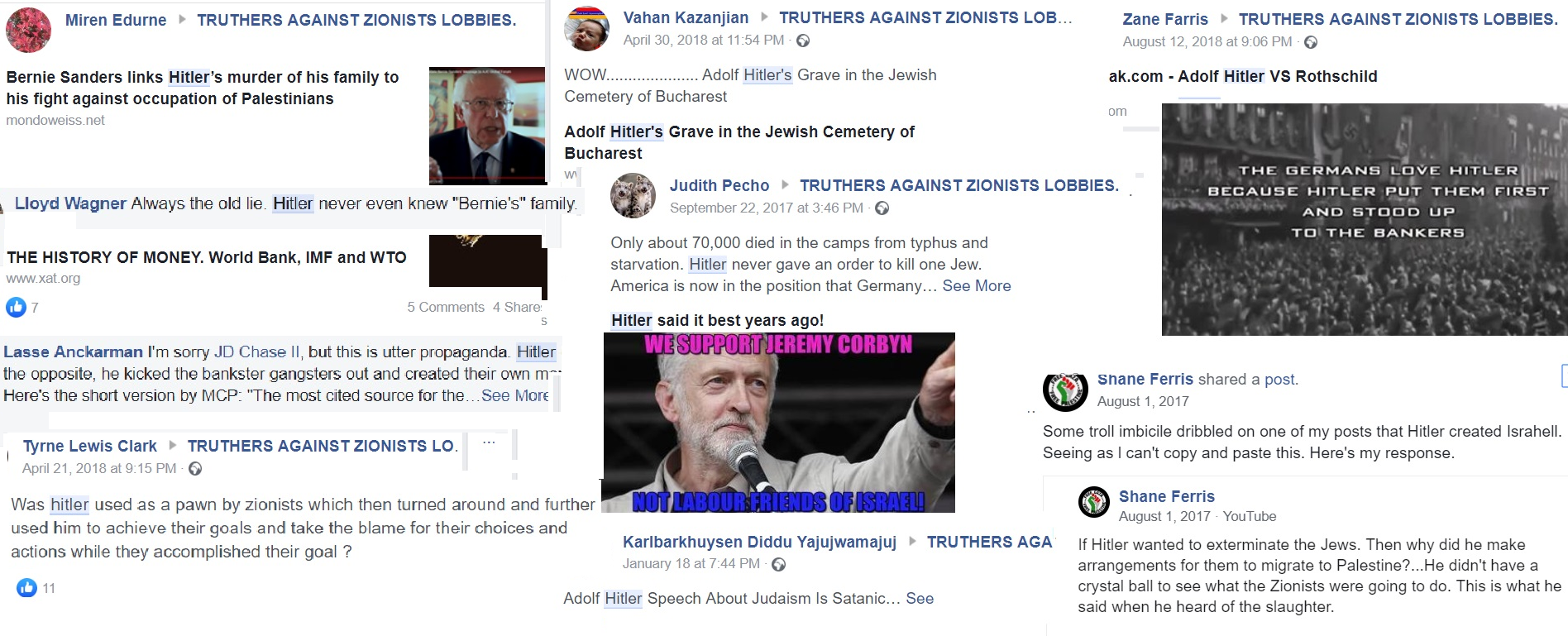Open the three-dot menu on Tyrne Lewis Clark post
Screen dimensions: 1568x636
tap(489, 442)
